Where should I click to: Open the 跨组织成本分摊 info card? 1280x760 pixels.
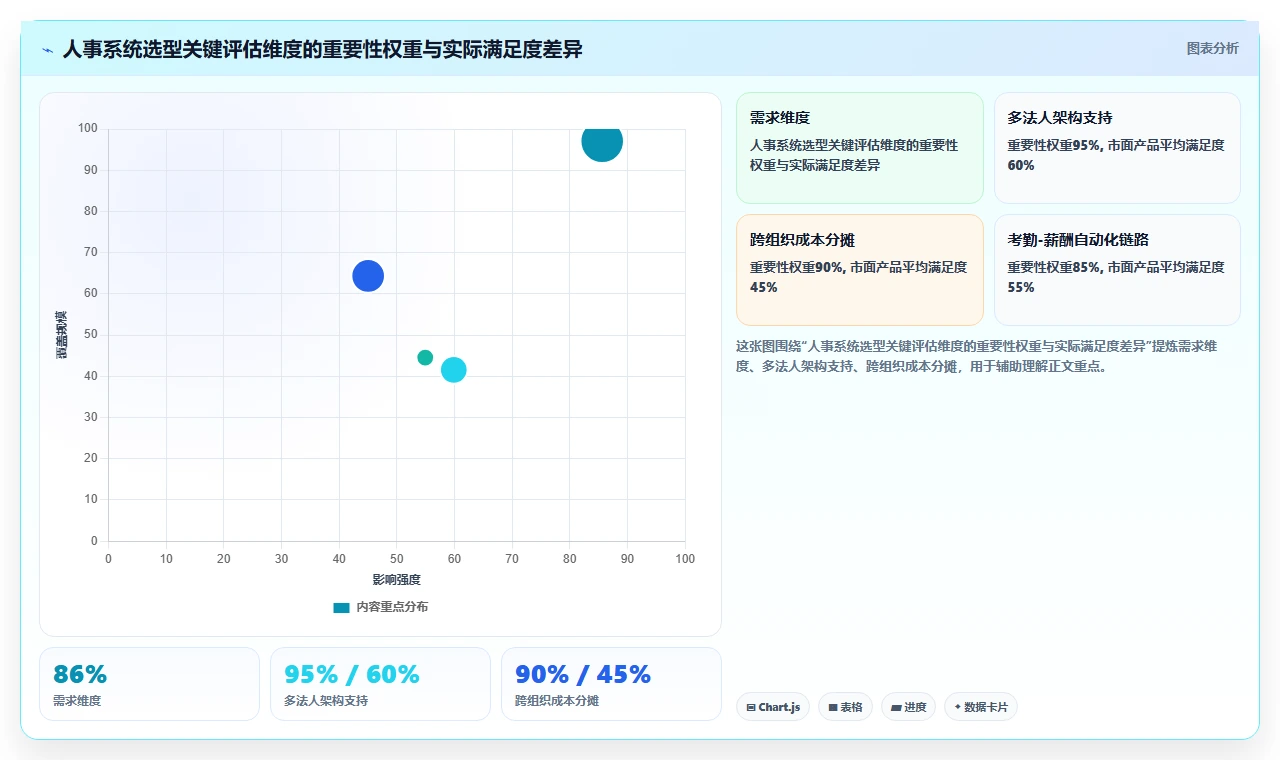coord(860,270)
